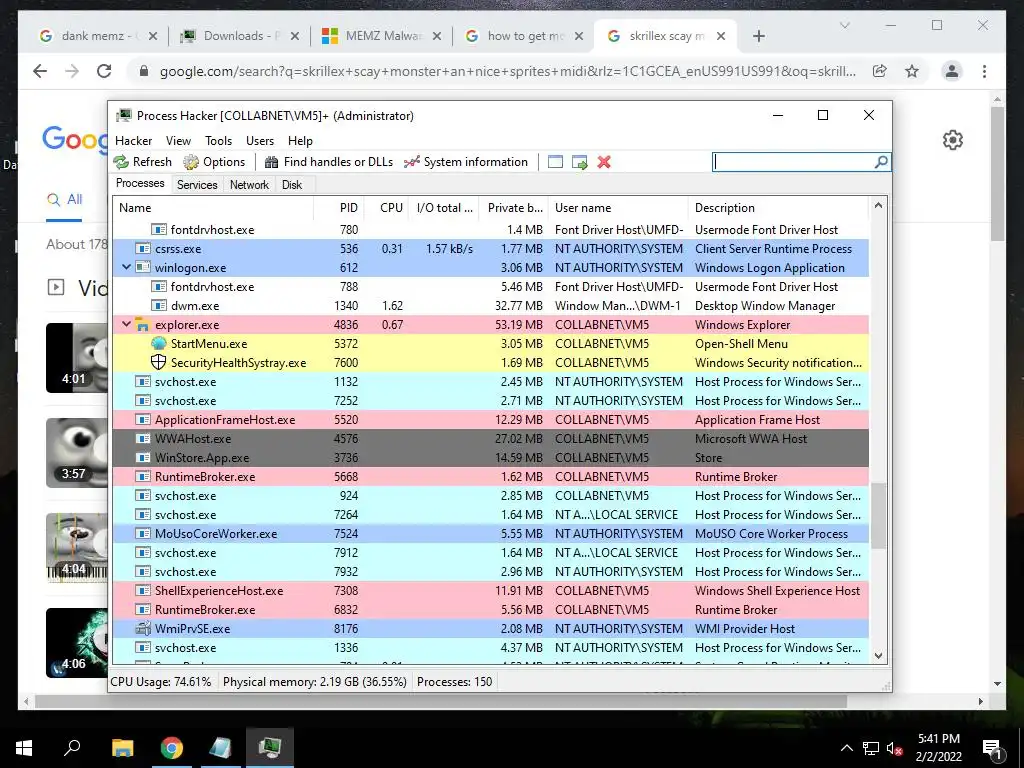Close the how to get Chrome tab

coord(579,36)
